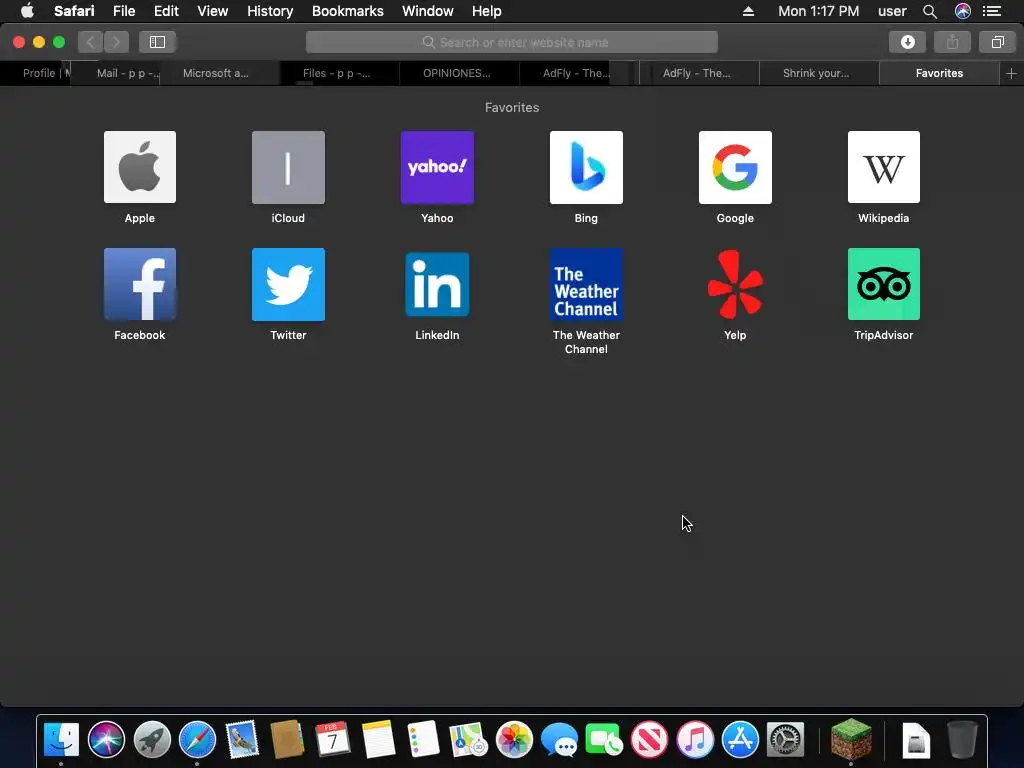The width and height of the screenshot is (1024, 768).
Task: Open the Notification Center list icon
Action: [x=992, y=11]
